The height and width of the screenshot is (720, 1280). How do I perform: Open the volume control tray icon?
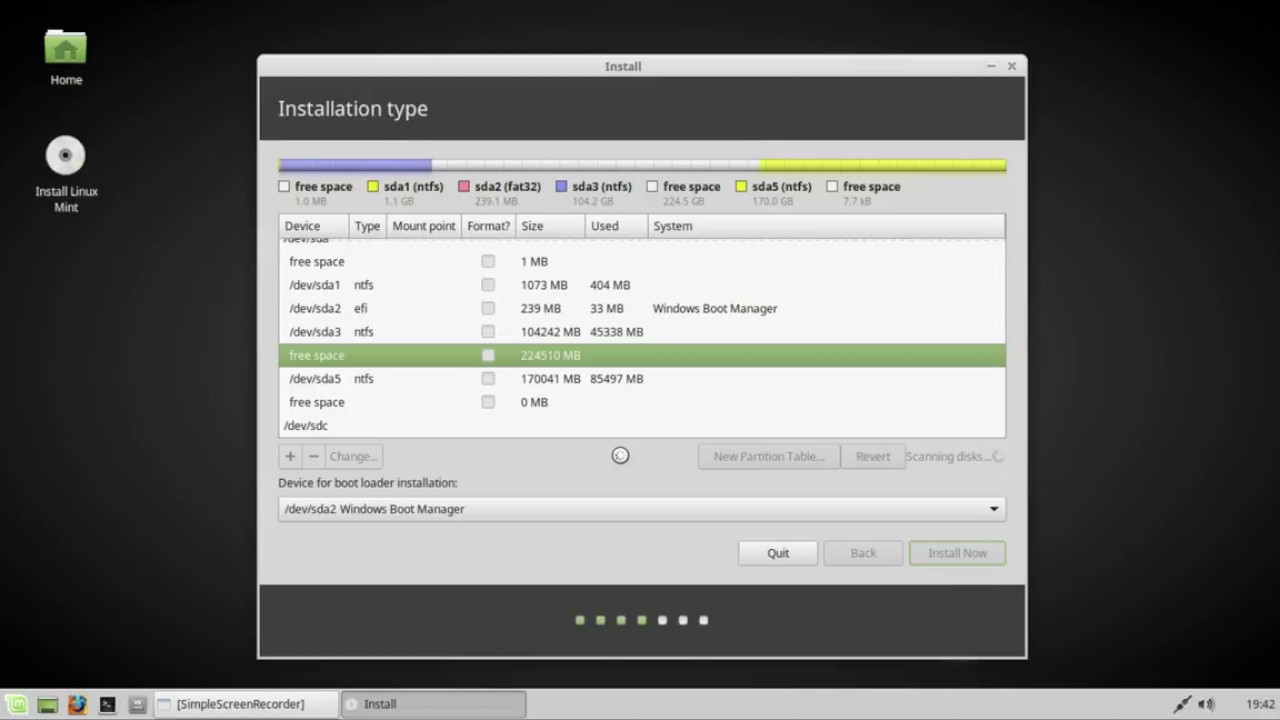[1206, 704]
